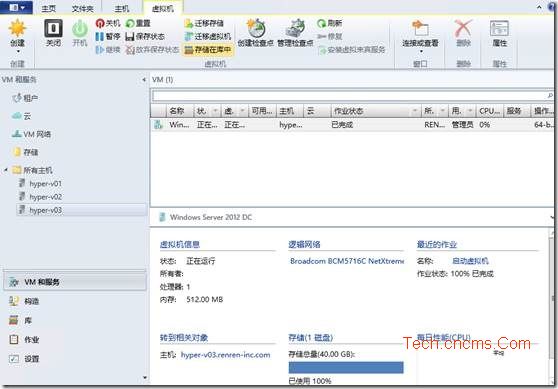Open the VM 和服务 workspace
Image resolution: width=558 pixels, height=389 pixels.
coord(75,282)
